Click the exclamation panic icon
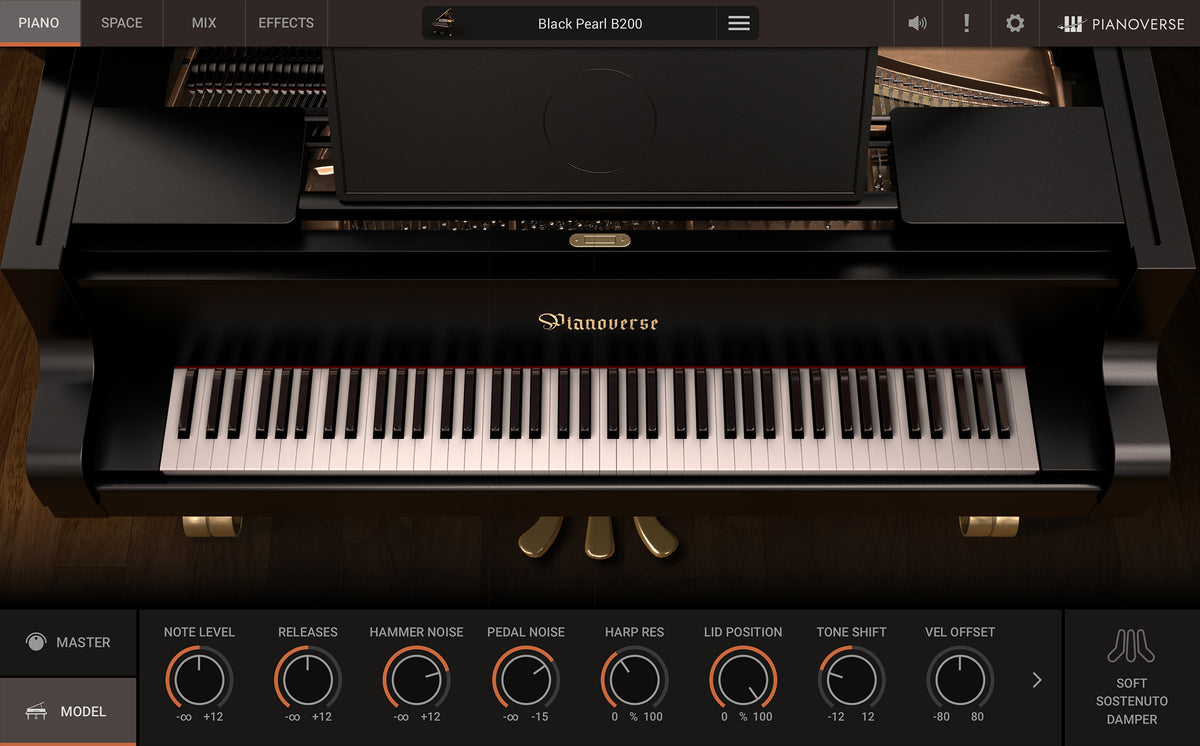The width and height of the screenshot is (1200, 746). coord(966,23)
